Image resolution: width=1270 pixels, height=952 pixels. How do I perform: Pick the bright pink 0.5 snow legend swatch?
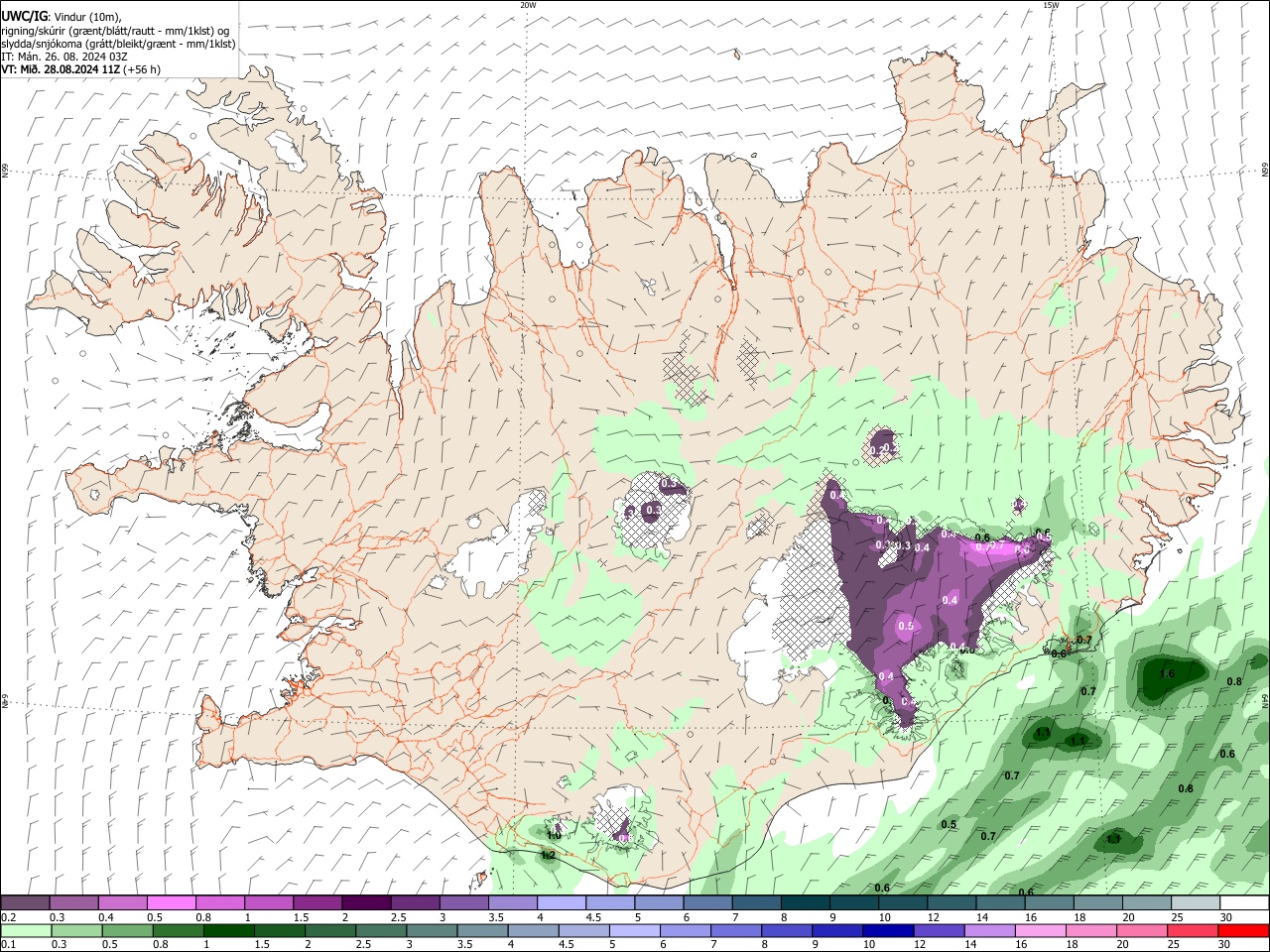tap(171, 902)
